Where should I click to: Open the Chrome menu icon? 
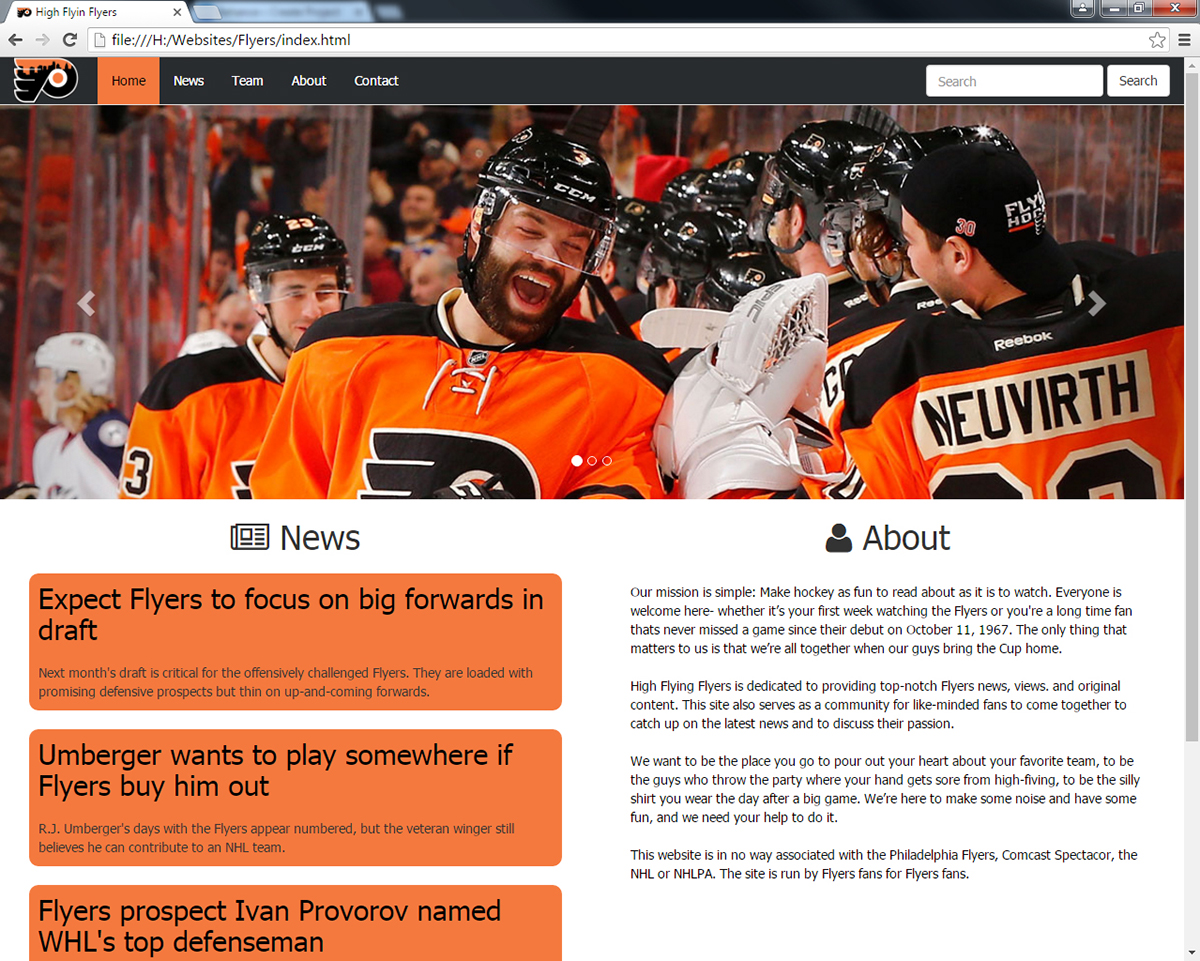(1185, 40)
